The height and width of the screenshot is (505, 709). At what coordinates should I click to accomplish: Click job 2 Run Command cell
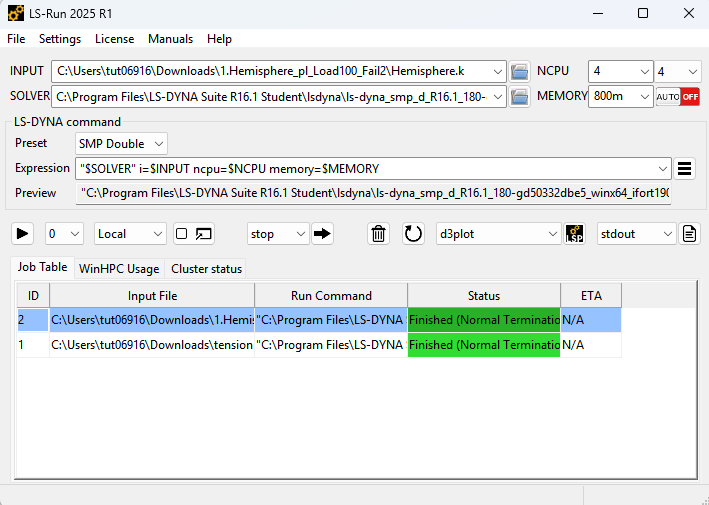coord(331,320)
